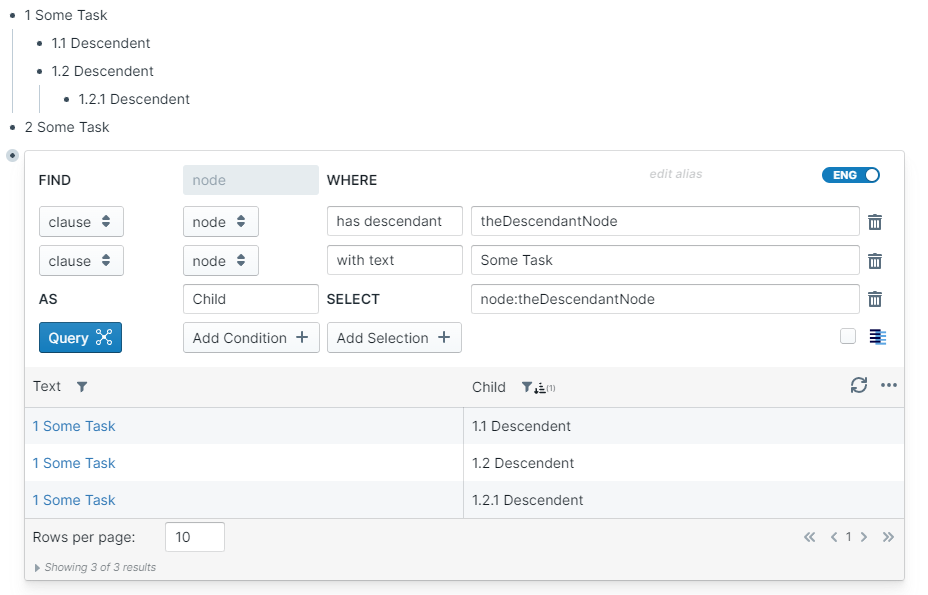928x595 pixels.
Task: Click the striped layout icon beside checkbox
Action: (x=878, y=337)
